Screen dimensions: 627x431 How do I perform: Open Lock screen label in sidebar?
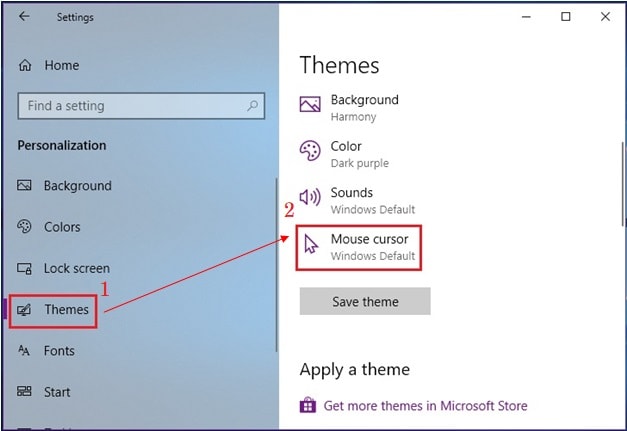coord(76,268)
